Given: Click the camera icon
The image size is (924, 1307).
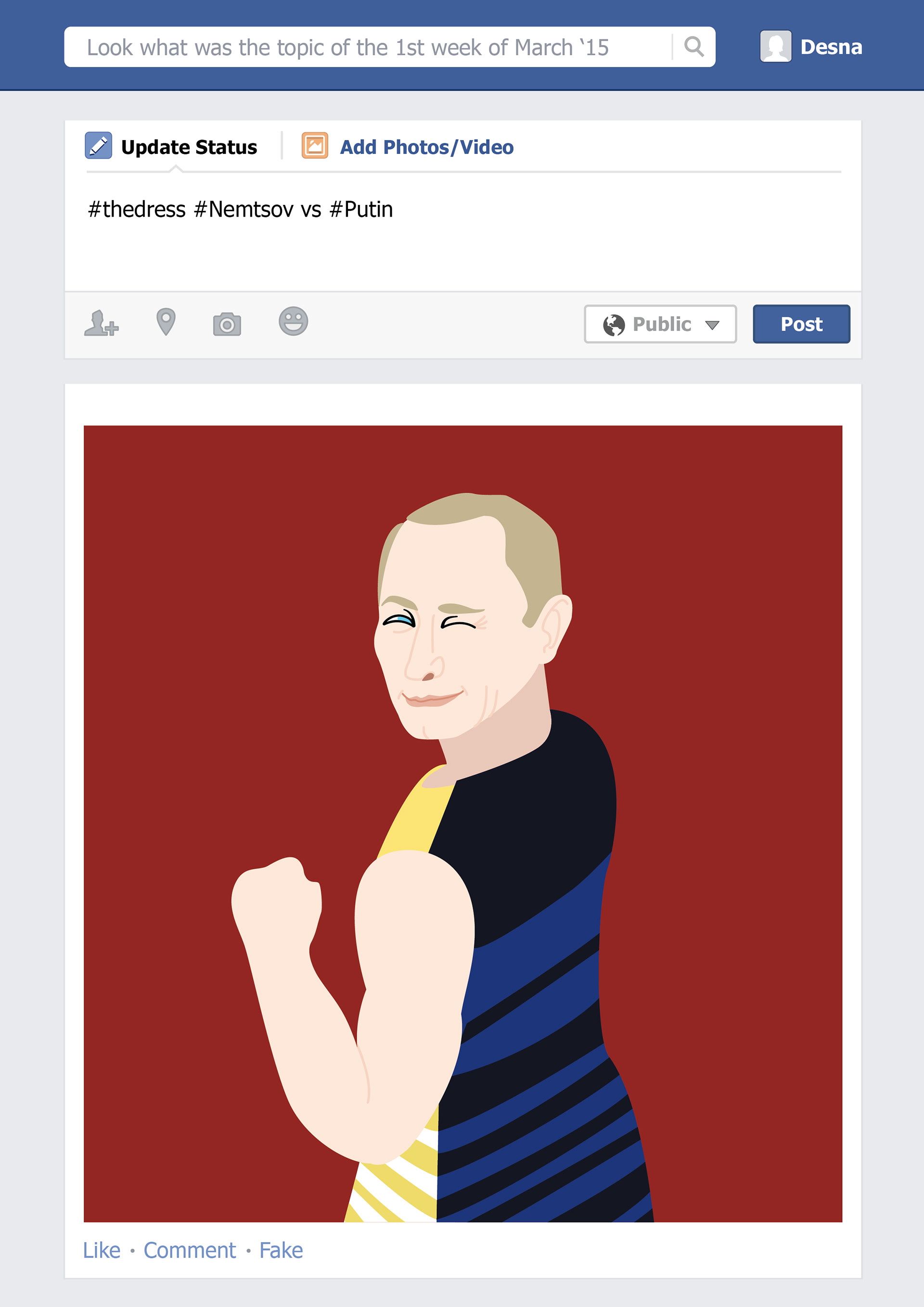Looking at the screenshot, I should [x=227, y=324].
